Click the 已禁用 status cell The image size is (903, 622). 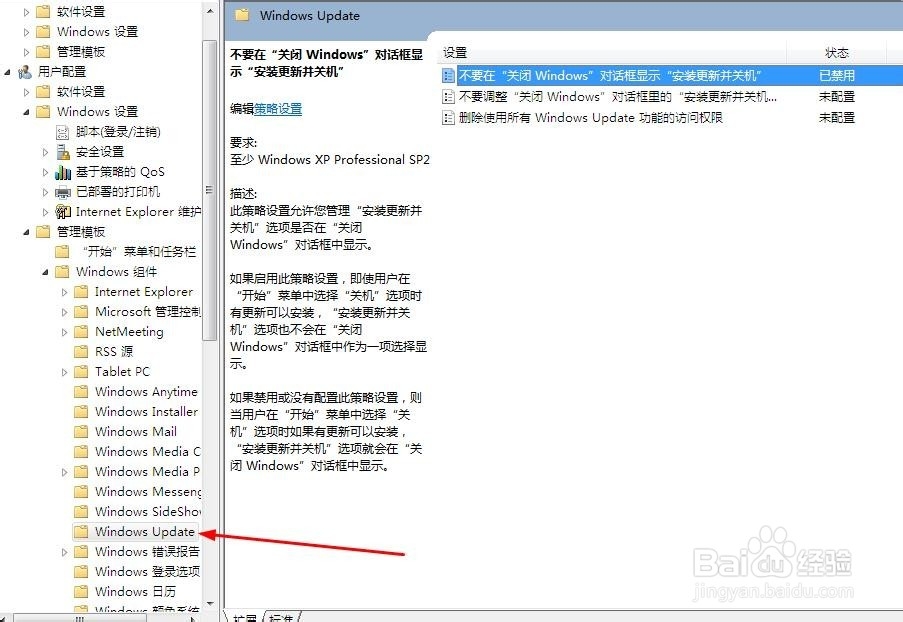[x=837, y=75]
